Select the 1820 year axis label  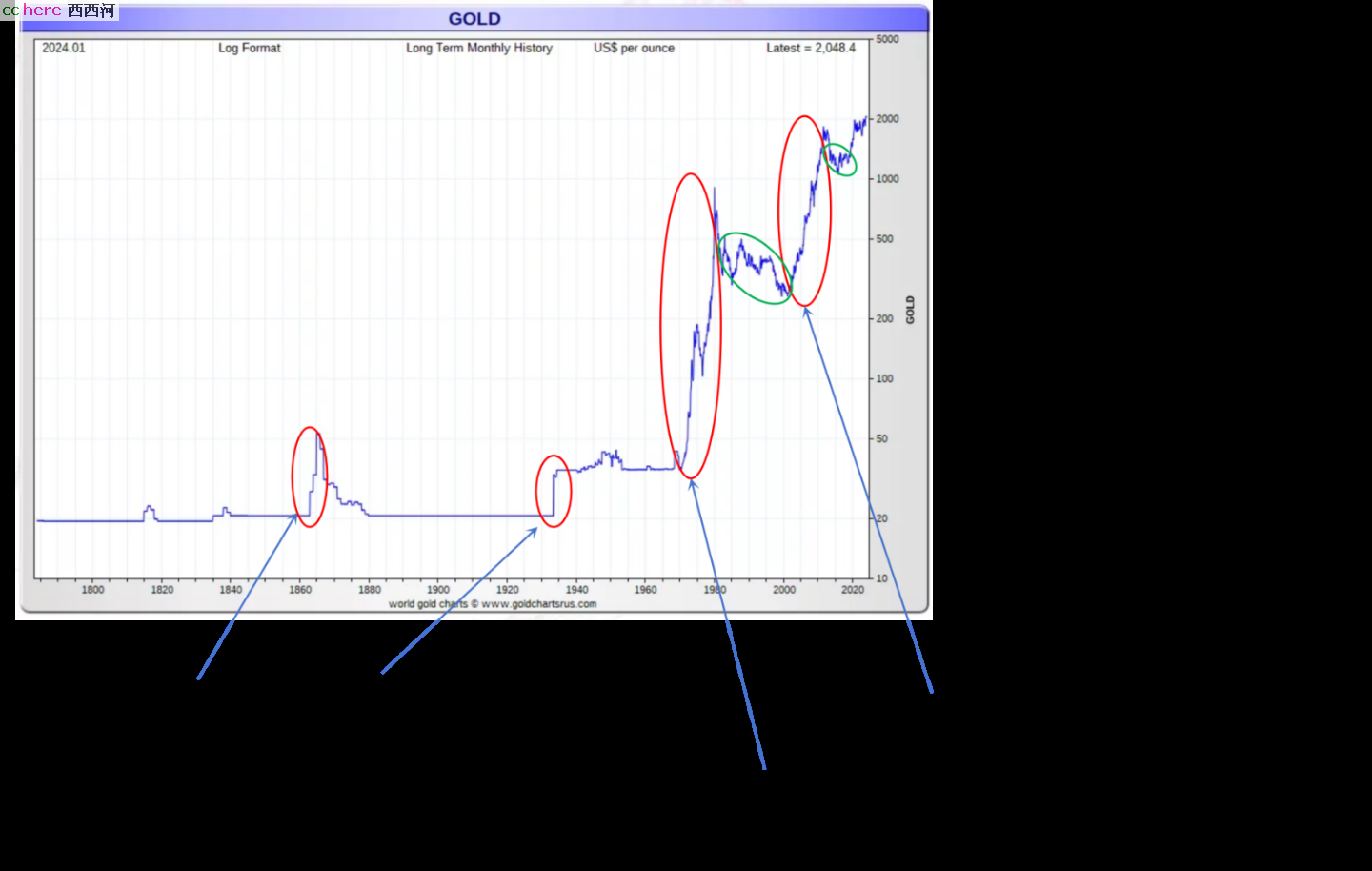click(x=162, y=590)
